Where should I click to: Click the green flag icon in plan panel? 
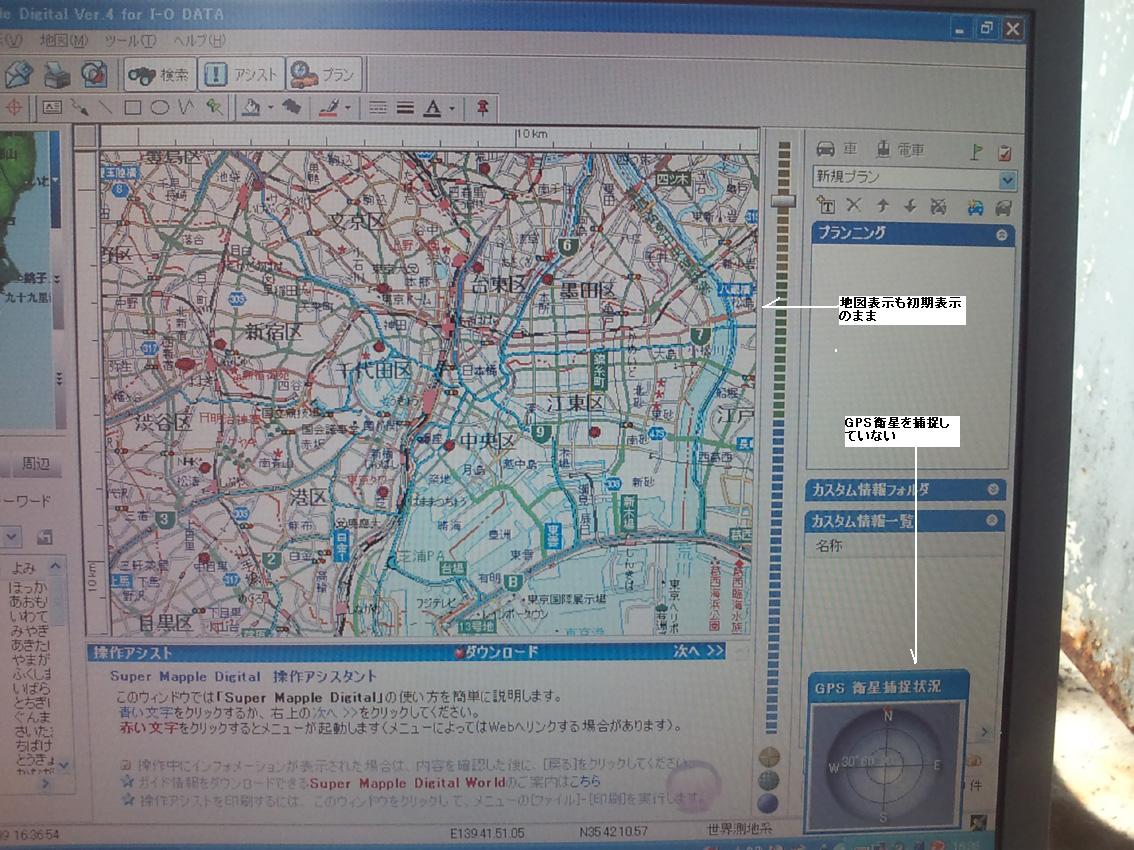(976, 151)
